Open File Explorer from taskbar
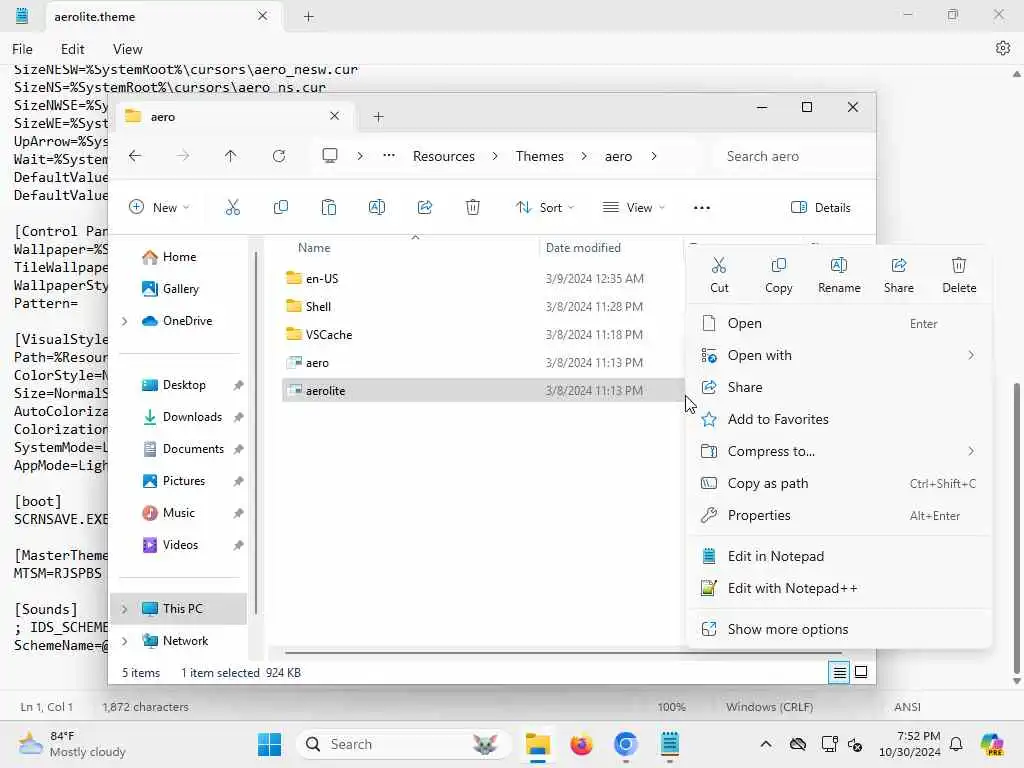Image resolution: width=1024 pixels, height=768 pixels. 537,744
